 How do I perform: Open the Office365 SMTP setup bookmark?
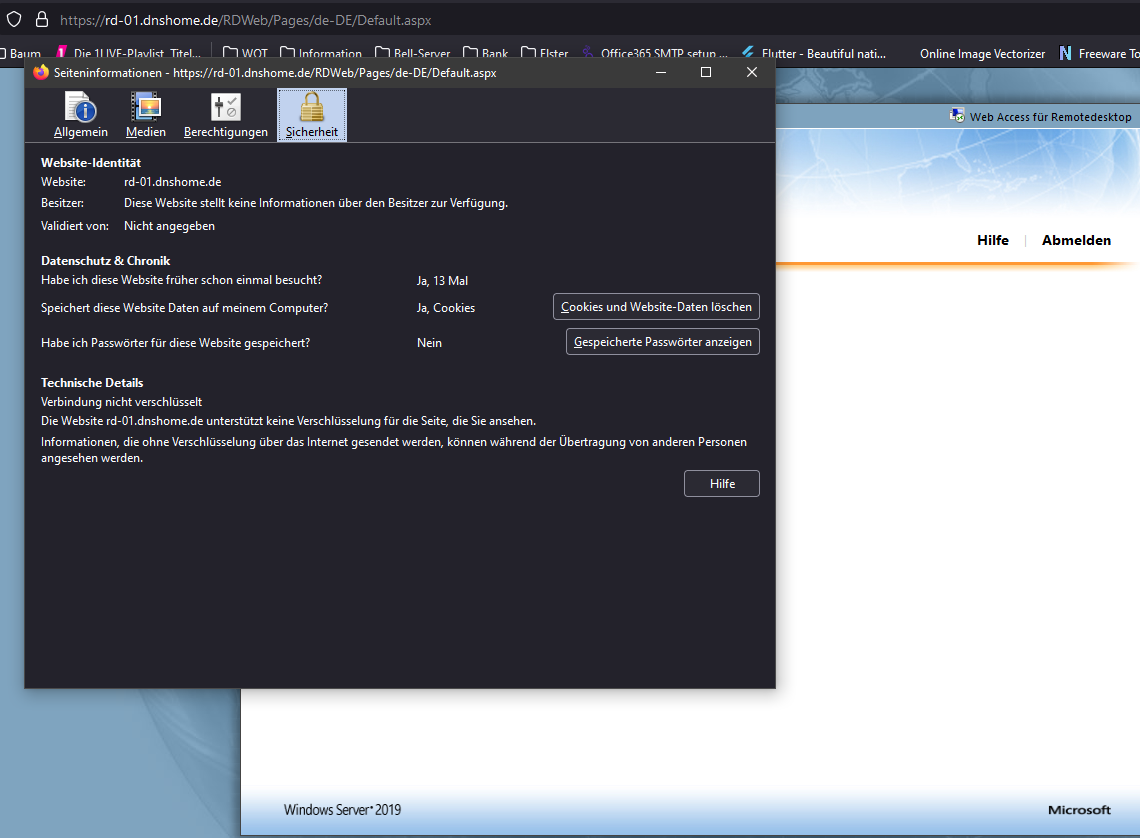(654, 53)
